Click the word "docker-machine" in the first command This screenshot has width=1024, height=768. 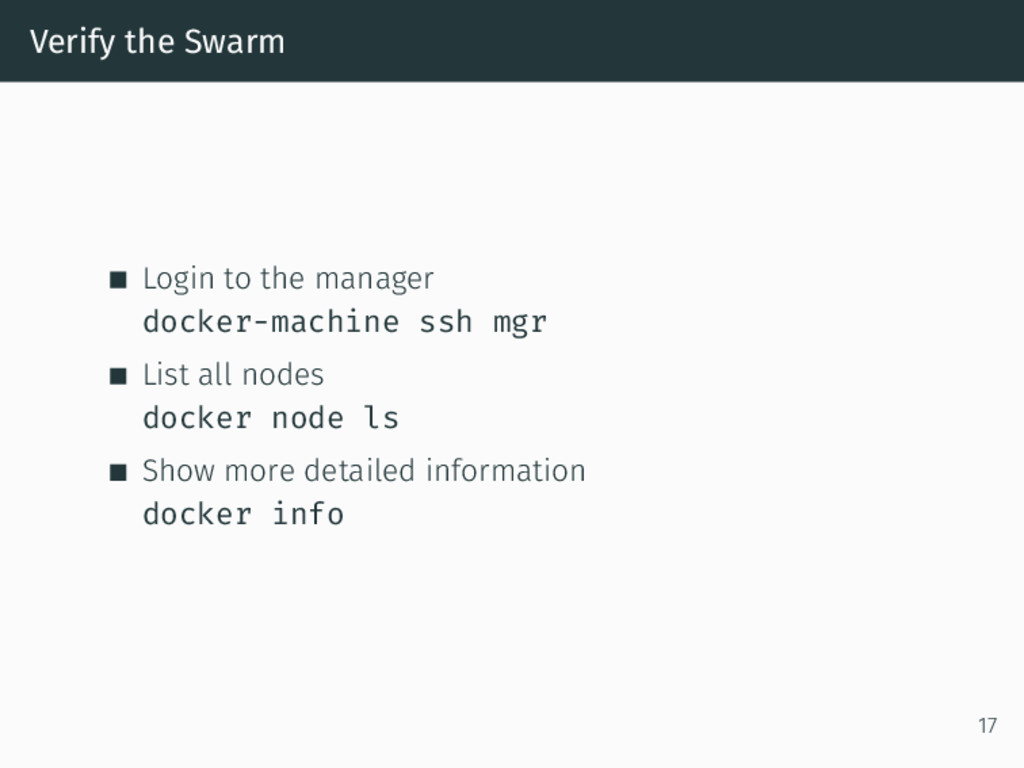point(271,323)
